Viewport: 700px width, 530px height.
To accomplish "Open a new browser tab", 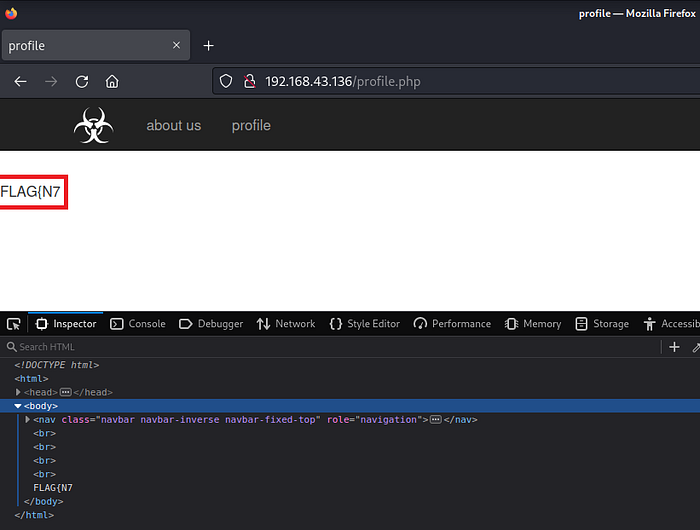I will pos(208,46).
